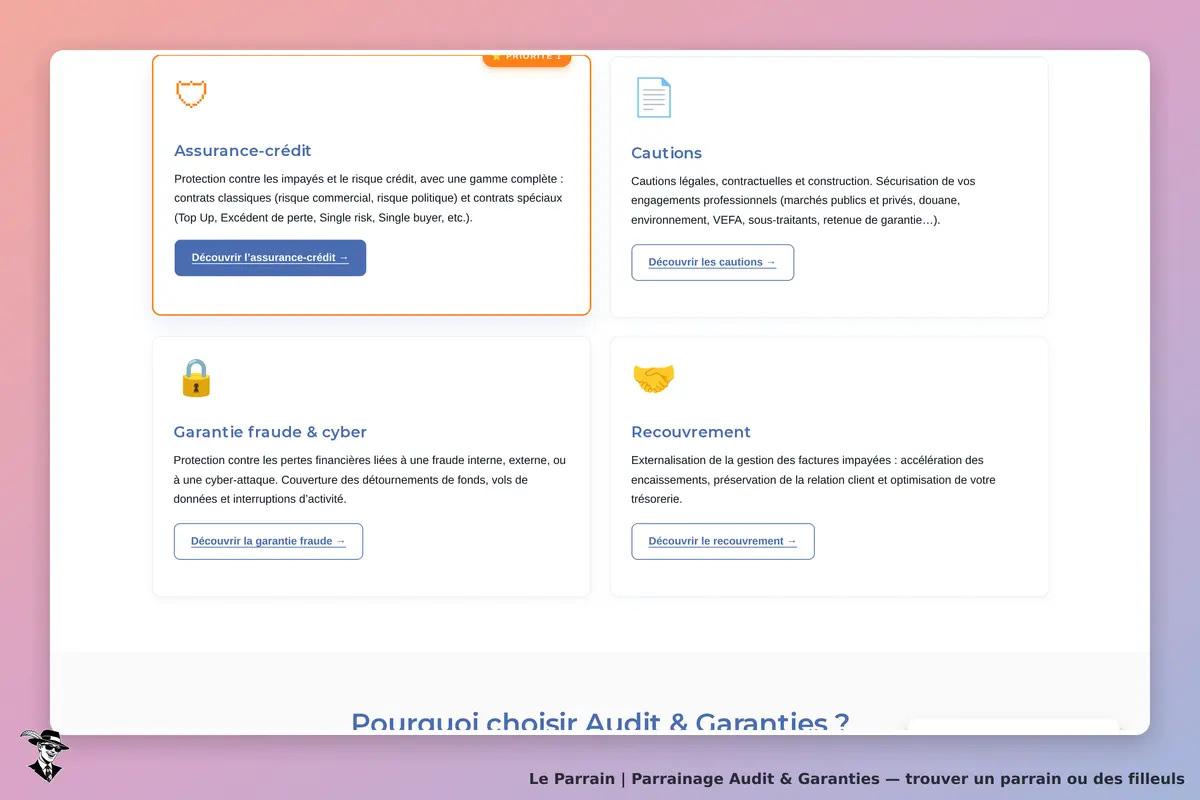Click the handshake icon above Recouvrement

click(654, 378)
